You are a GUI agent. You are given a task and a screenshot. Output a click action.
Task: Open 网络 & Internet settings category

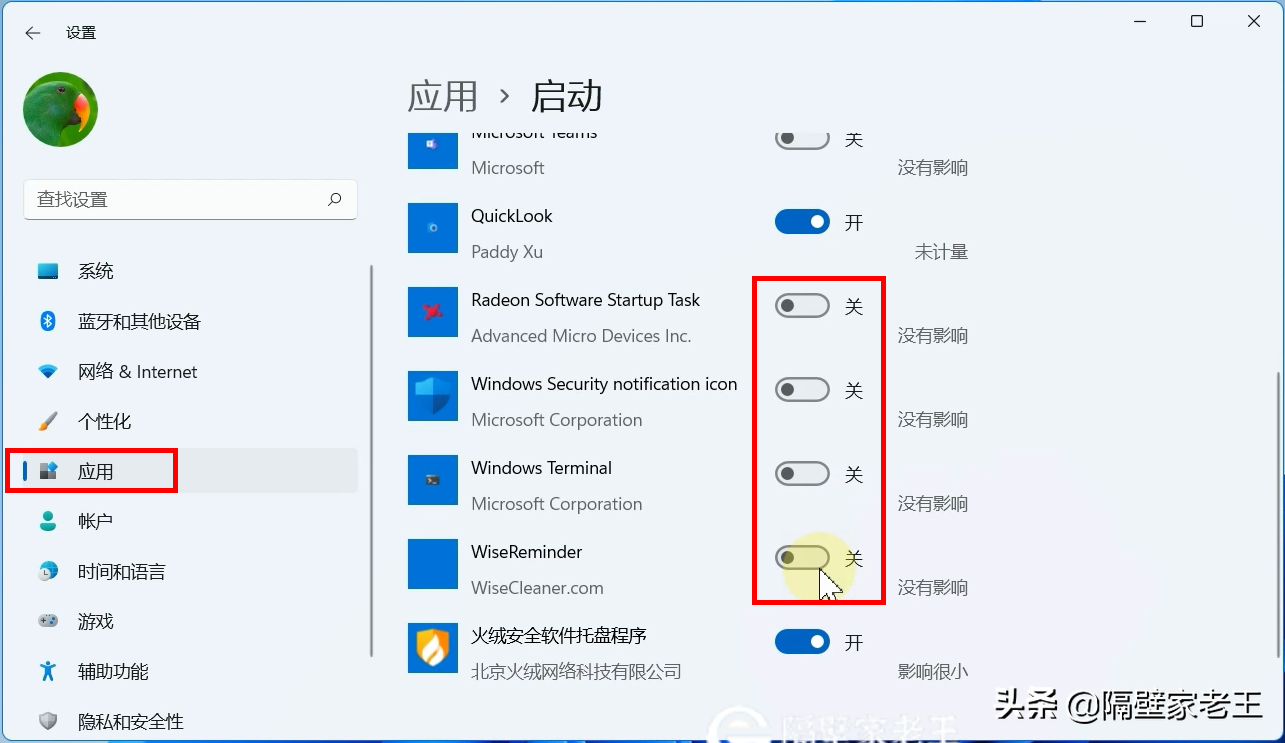click(x=188, y=371)
